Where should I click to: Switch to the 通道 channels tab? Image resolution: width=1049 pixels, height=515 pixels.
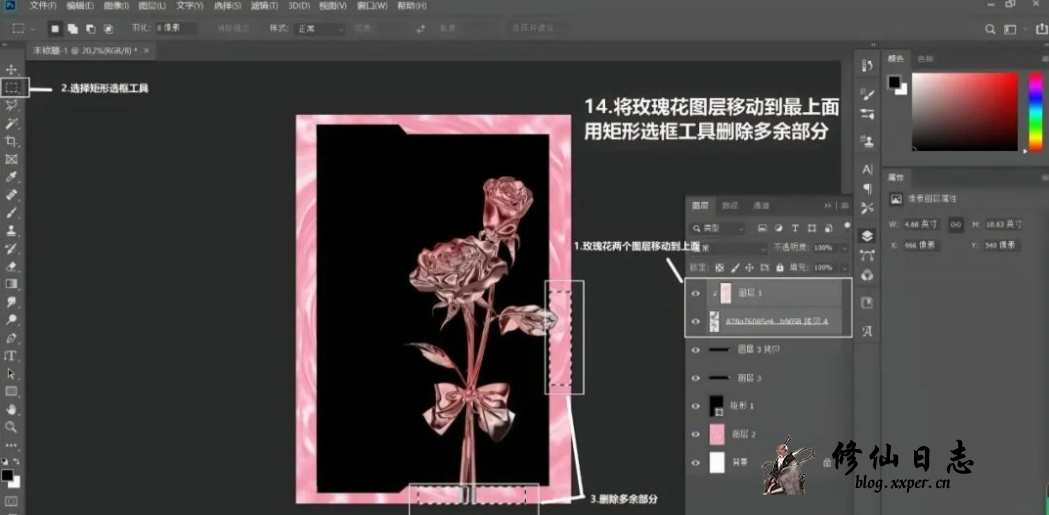pyautogui.click(x=762, y=206)
